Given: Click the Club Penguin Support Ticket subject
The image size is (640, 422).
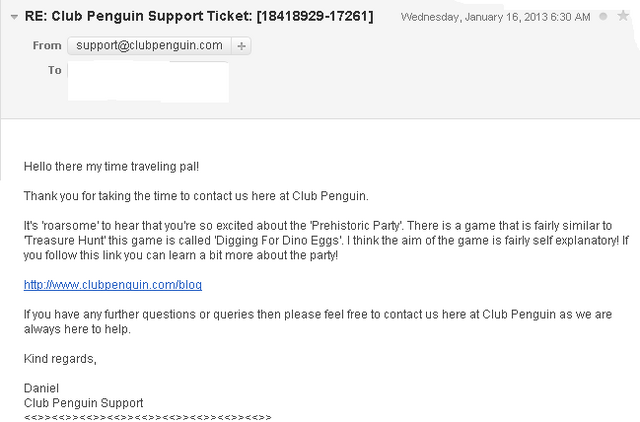Looking at the screenshot, I should coord(199,16).
